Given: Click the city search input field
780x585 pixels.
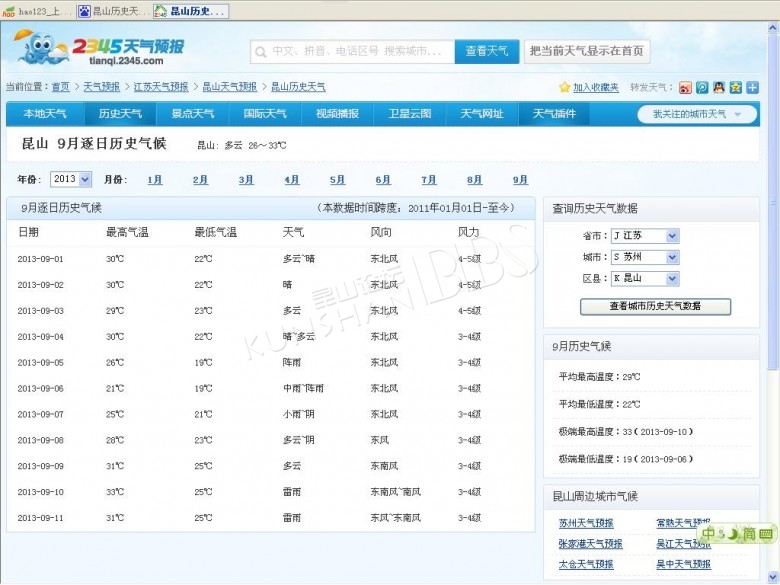Looking at the screenshot, I should click(353, 51).
